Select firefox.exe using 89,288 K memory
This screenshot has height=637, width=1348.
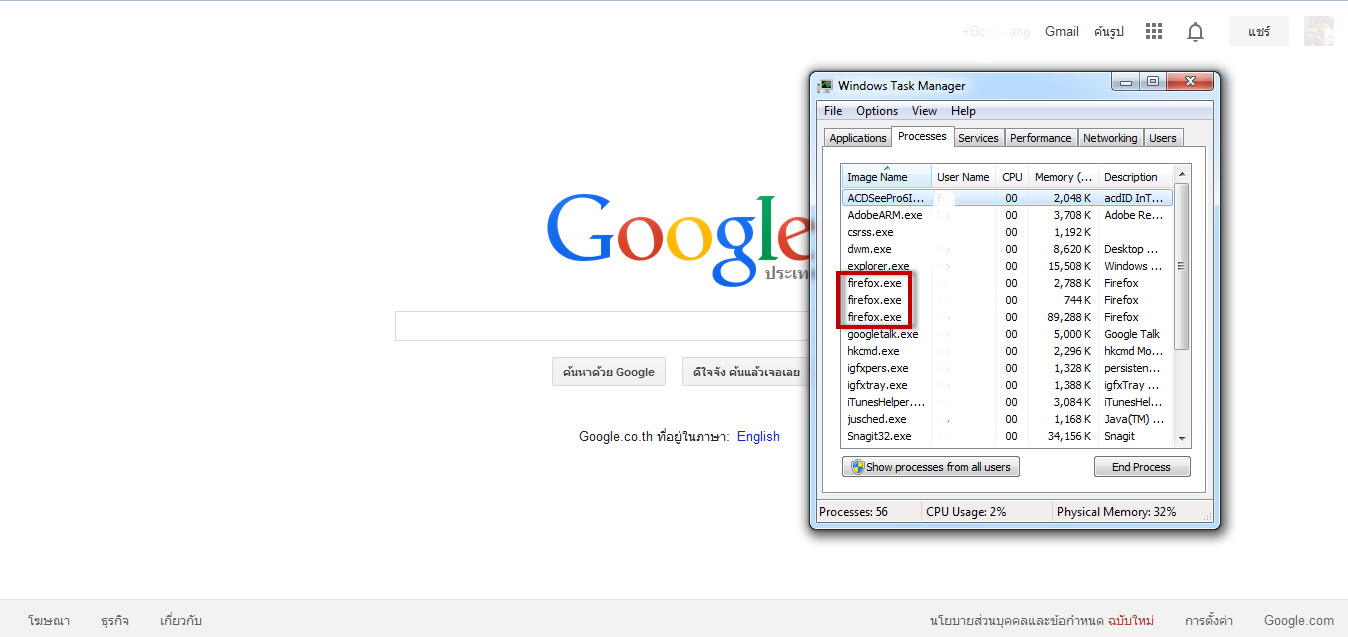click(x=1007, y=317)
